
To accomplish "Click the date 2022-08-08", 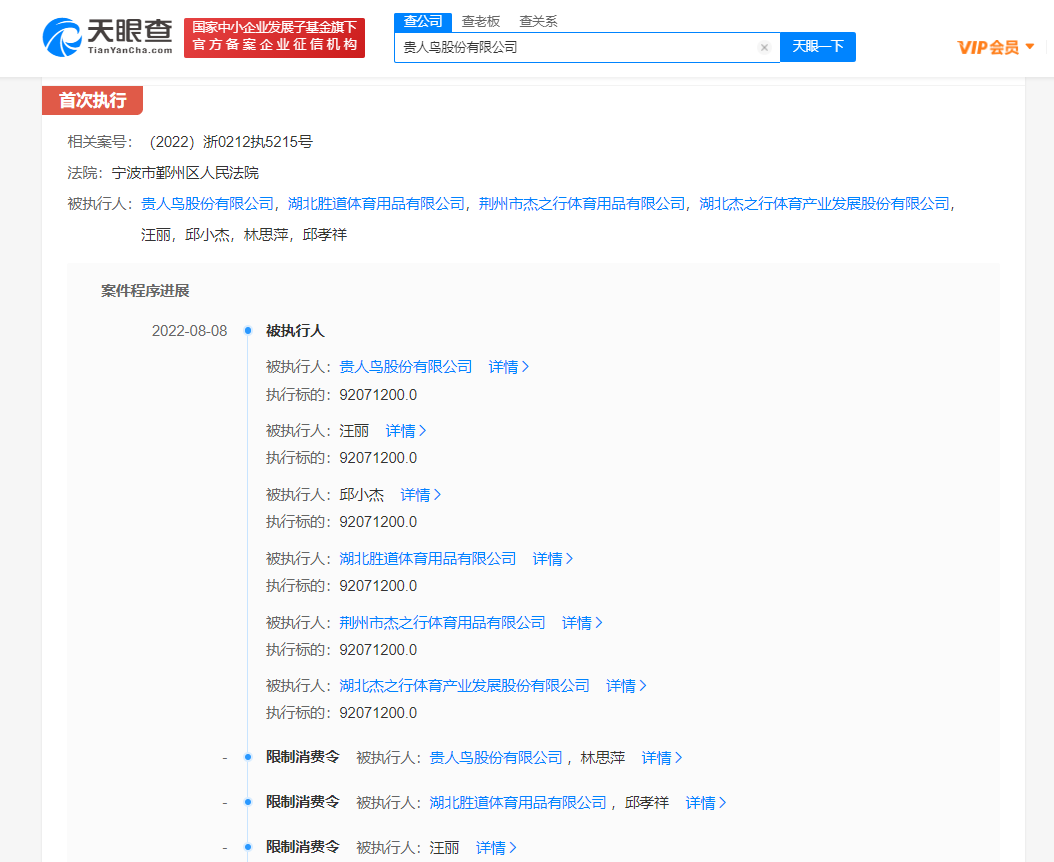I will [x=190, y=331].
